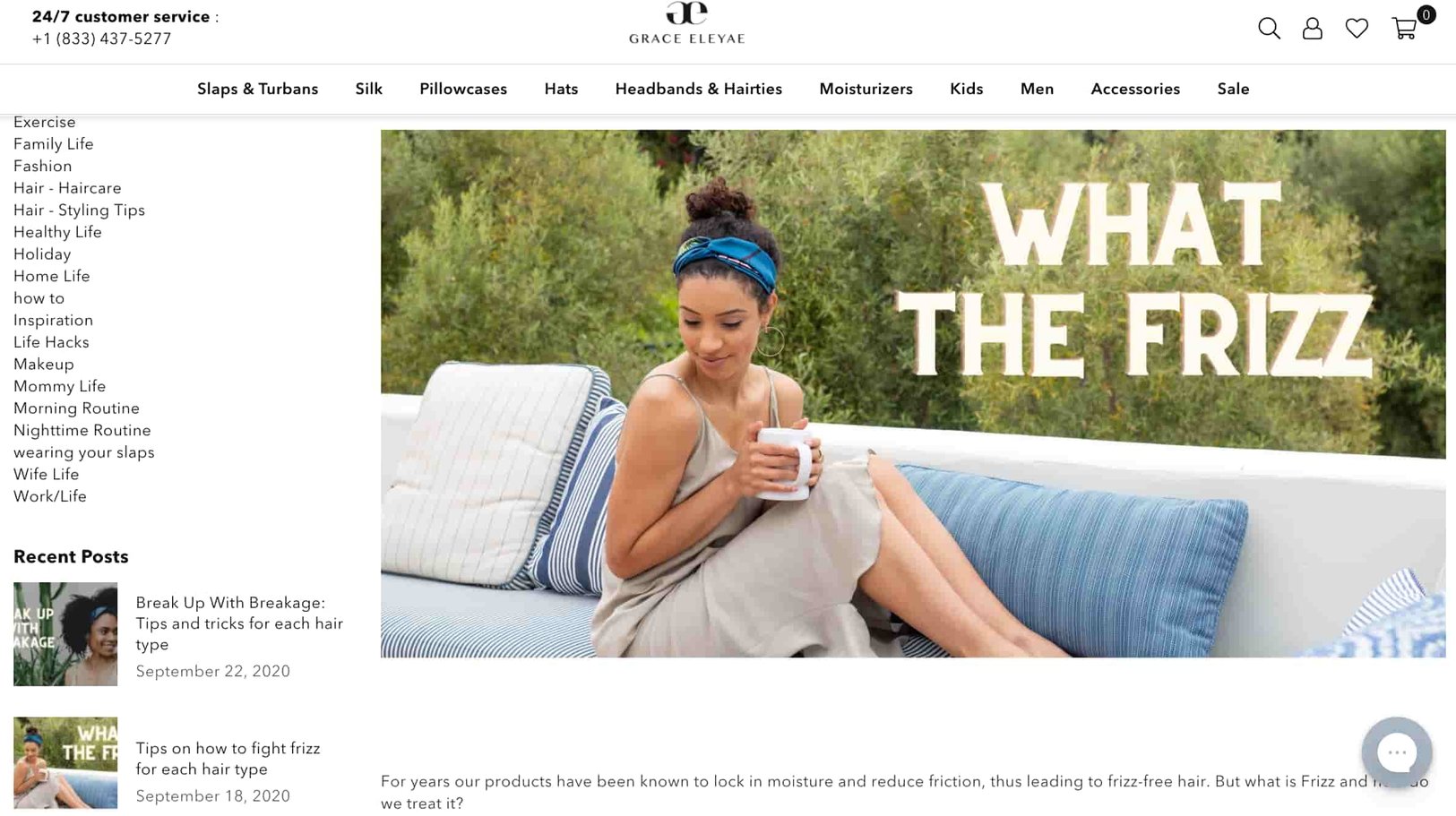Open the search magnifier icon
This screenshot has width=1456, height=816.
pyautogui.click(x=1269, y=28)
